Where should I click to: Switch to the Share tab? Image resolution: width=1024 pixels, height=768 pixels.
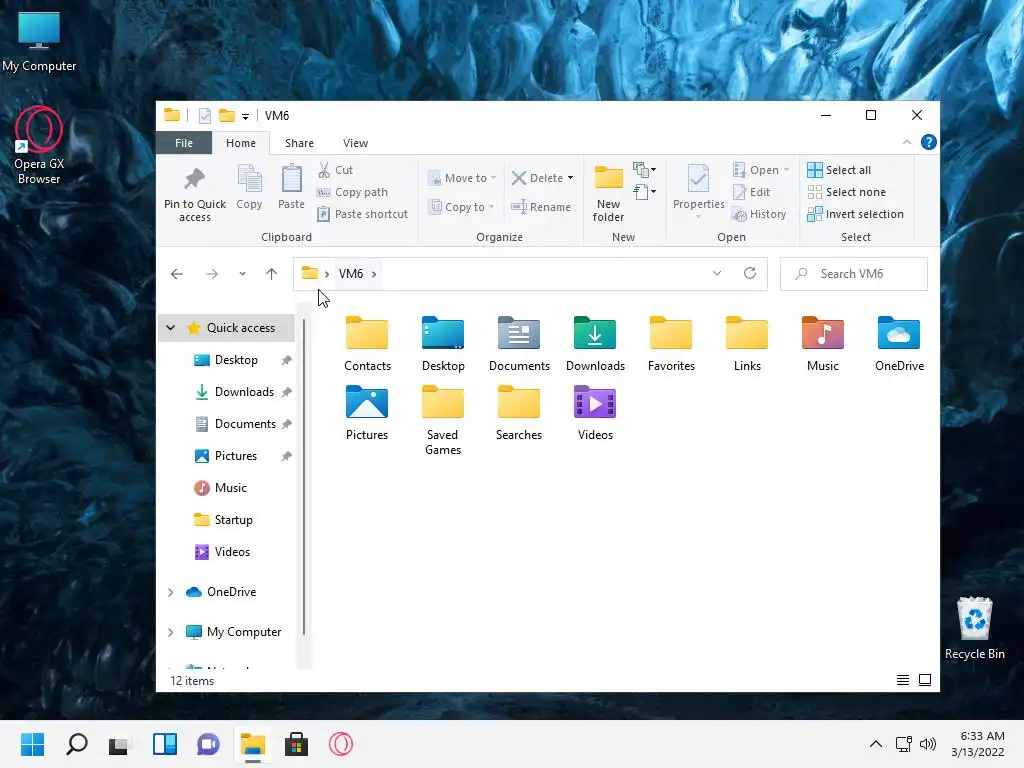pyautogui.click(x=299, y=143)
